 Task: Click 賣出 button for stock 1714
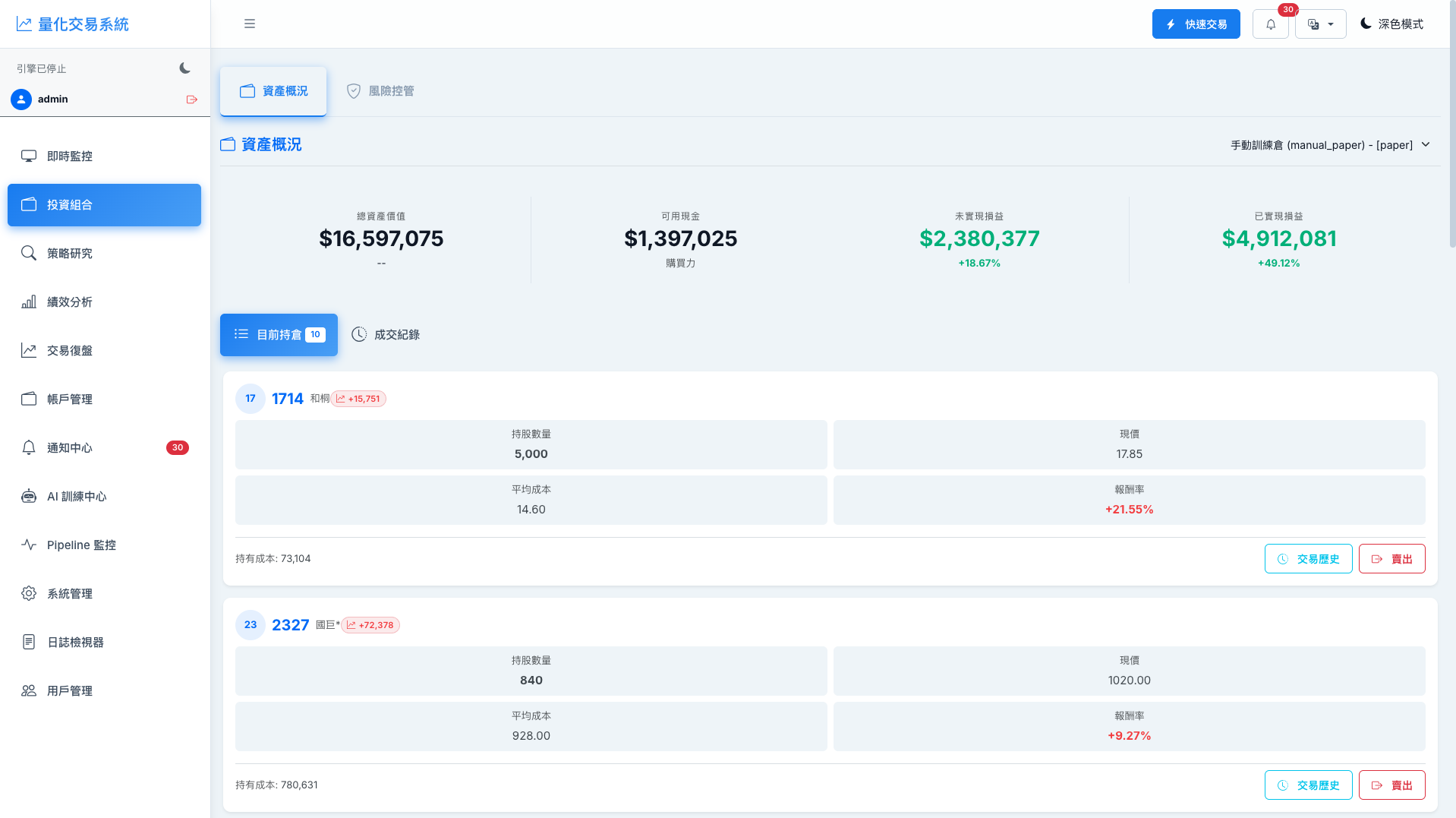click(x=1391, y=559)
